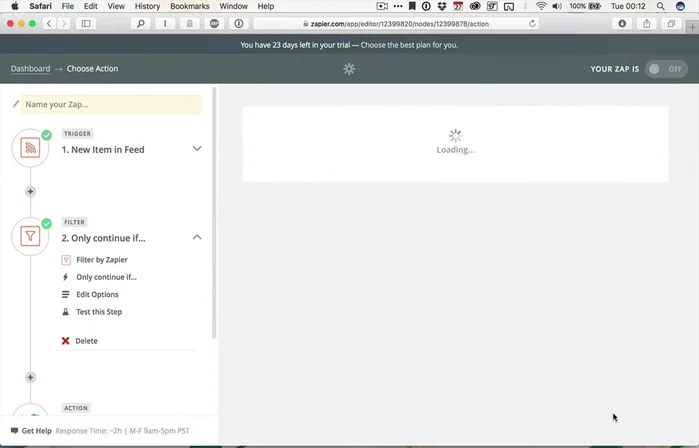Viewport: 699px width, 448px height.
Task: Click the Filter step funnel icon
Action: pos(30,237)
